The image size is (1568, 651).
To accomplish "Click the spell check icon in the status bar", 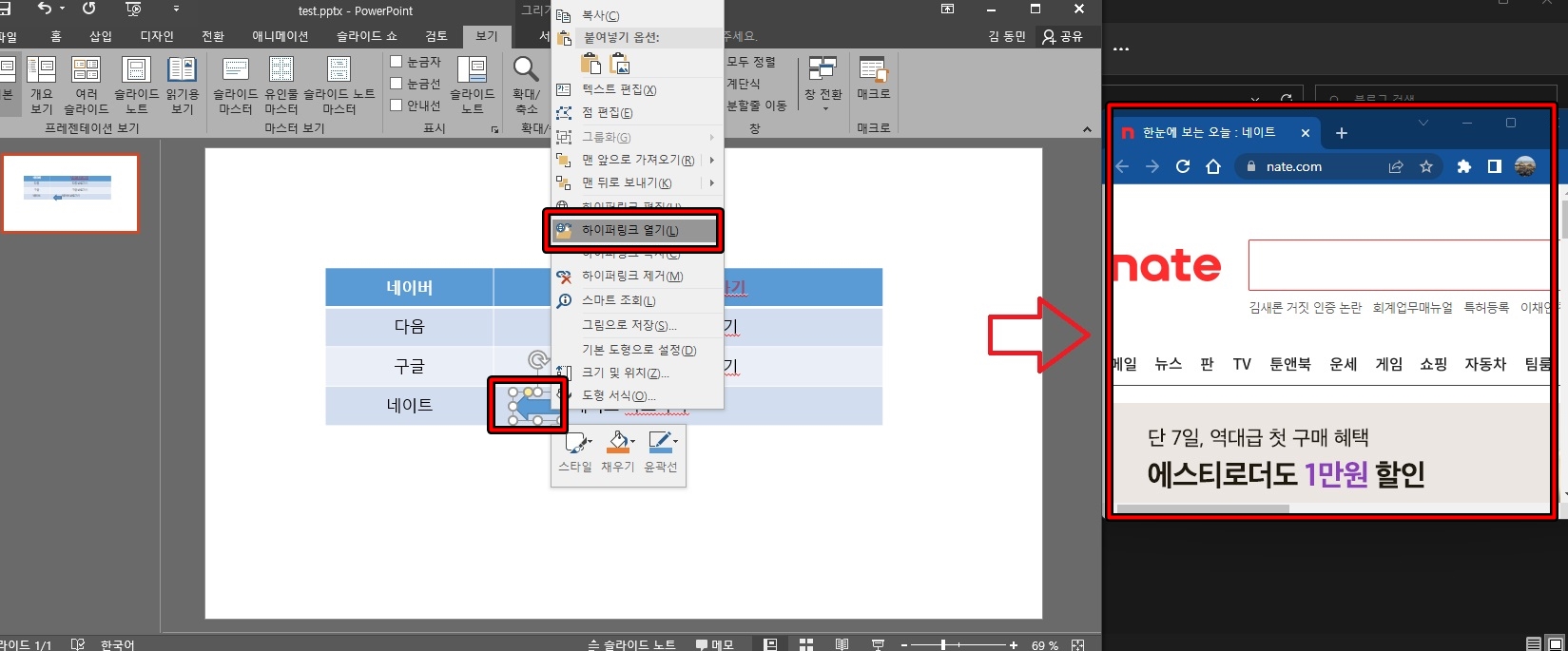I will (x=78, y=644).
